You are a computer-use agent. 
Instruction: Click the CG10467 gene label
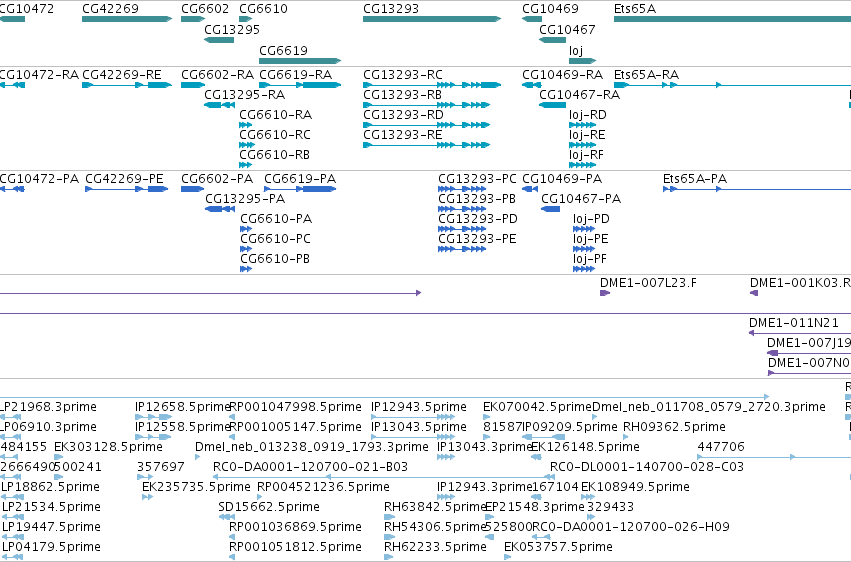567,29
